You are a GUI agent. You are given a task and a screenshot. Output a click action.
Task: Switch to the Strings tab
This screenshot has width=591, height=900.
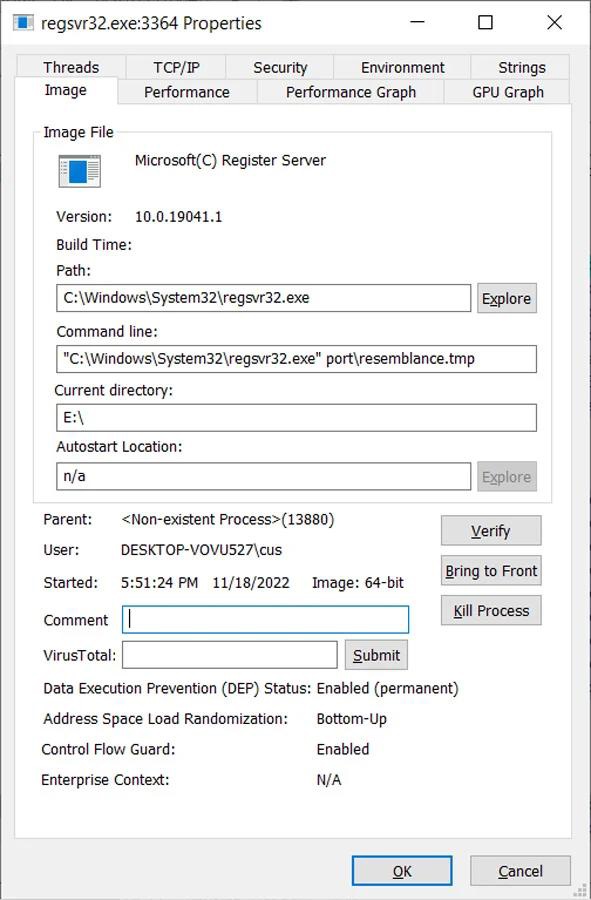521,67
